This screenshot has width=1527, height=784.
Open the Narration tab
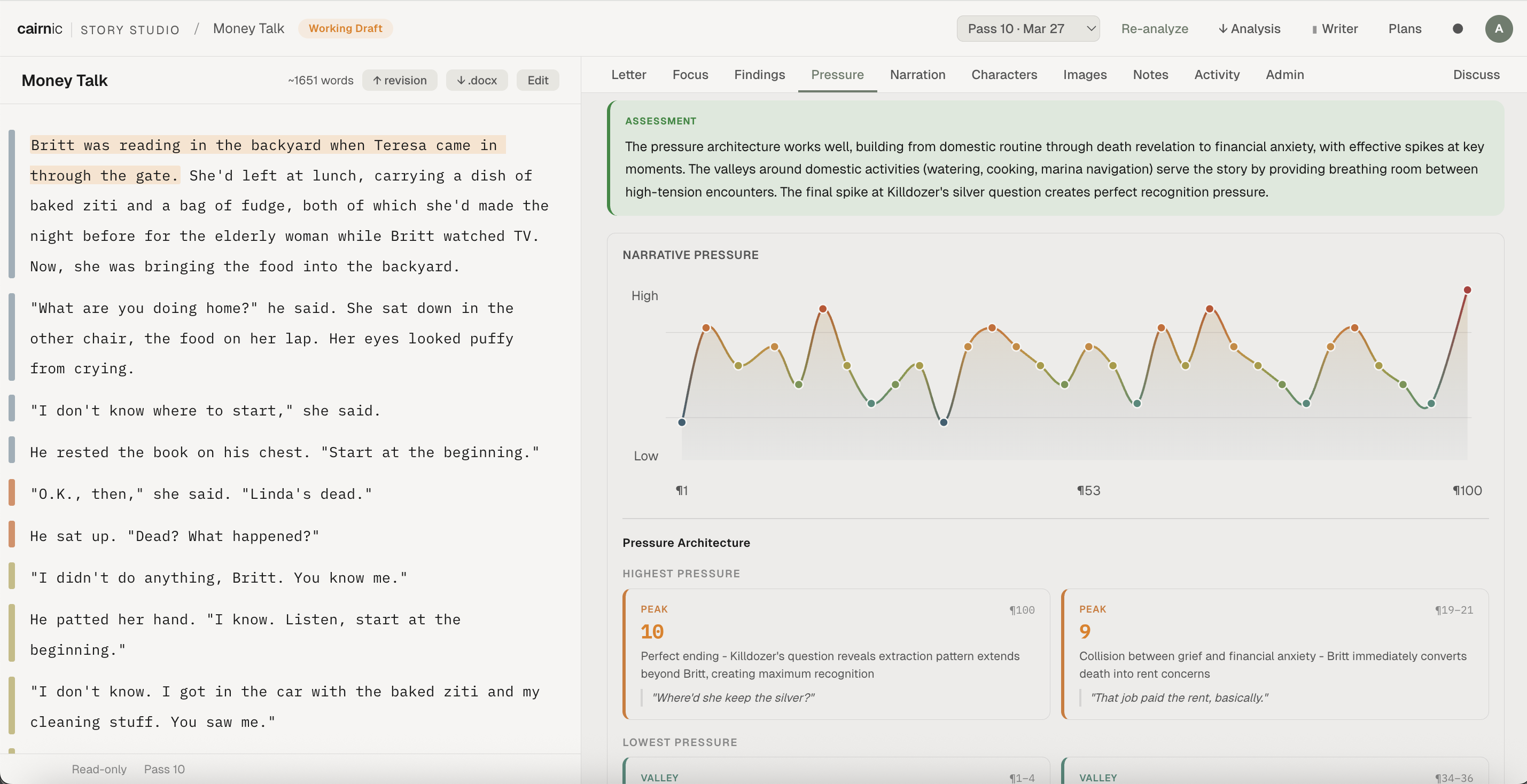click(917, 75)
